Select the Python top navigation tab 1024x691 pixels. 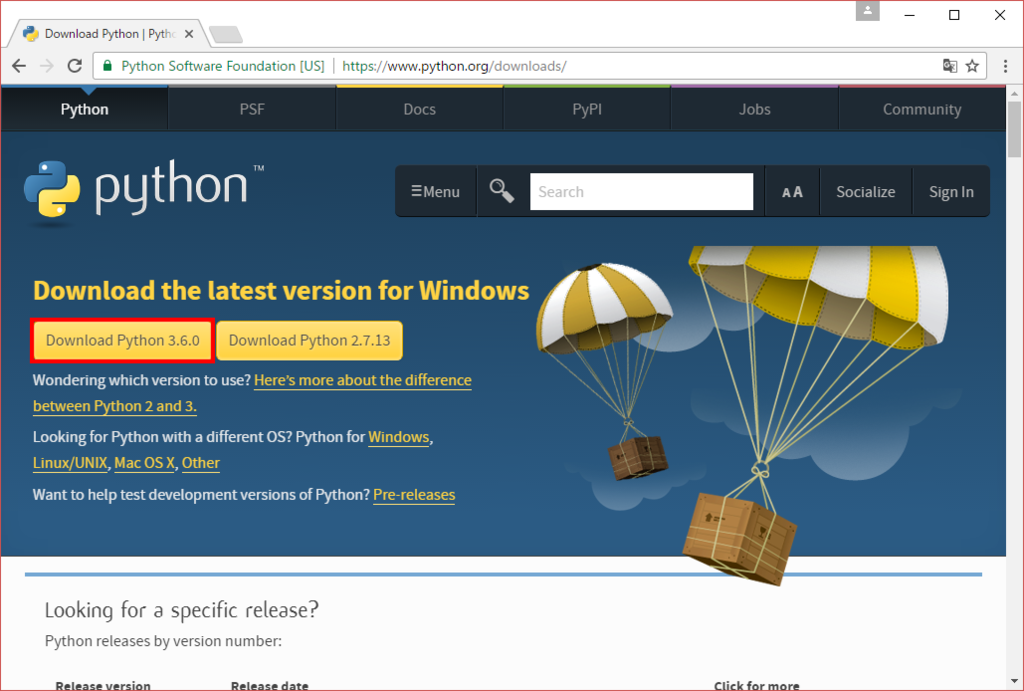(x=84, y=109)
